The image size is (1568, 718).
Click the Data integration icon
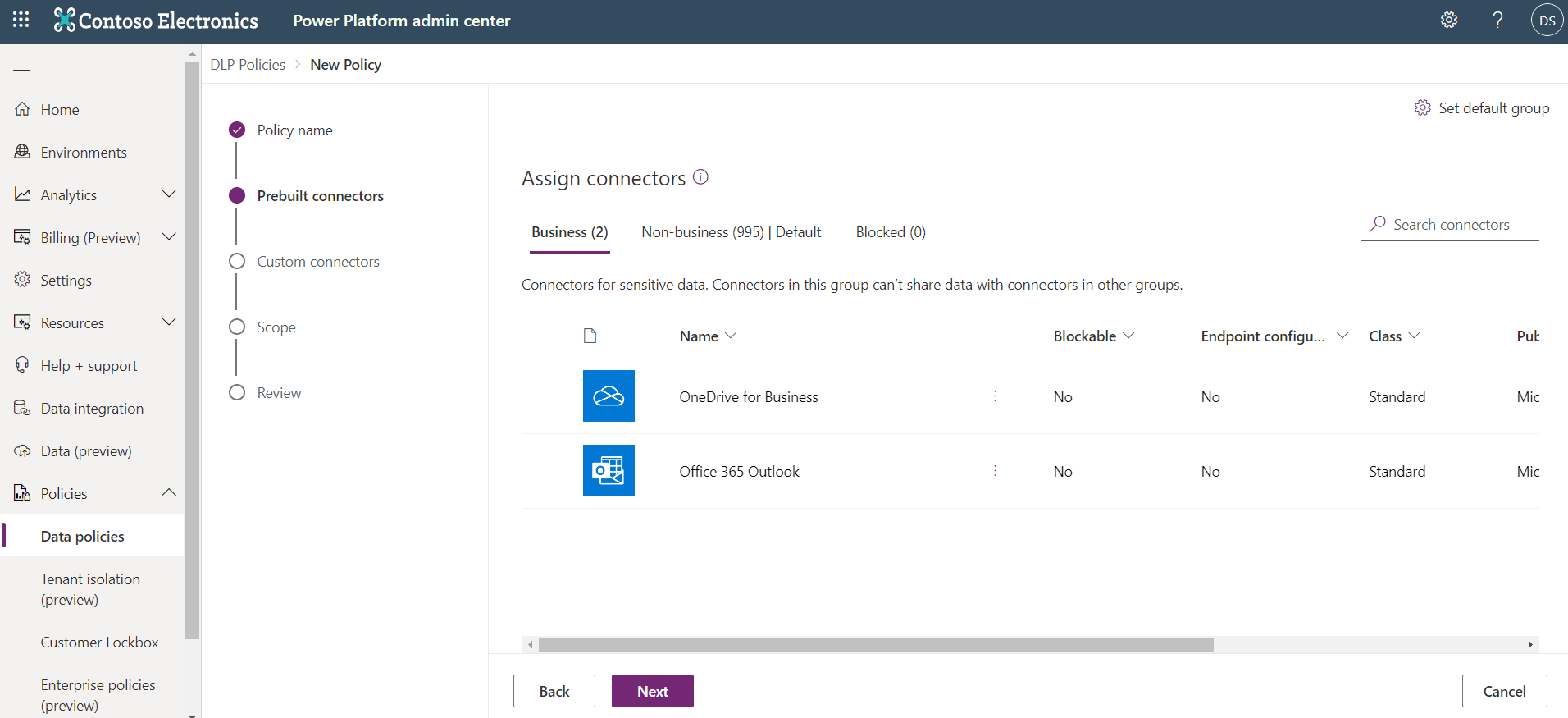point(22,408)
